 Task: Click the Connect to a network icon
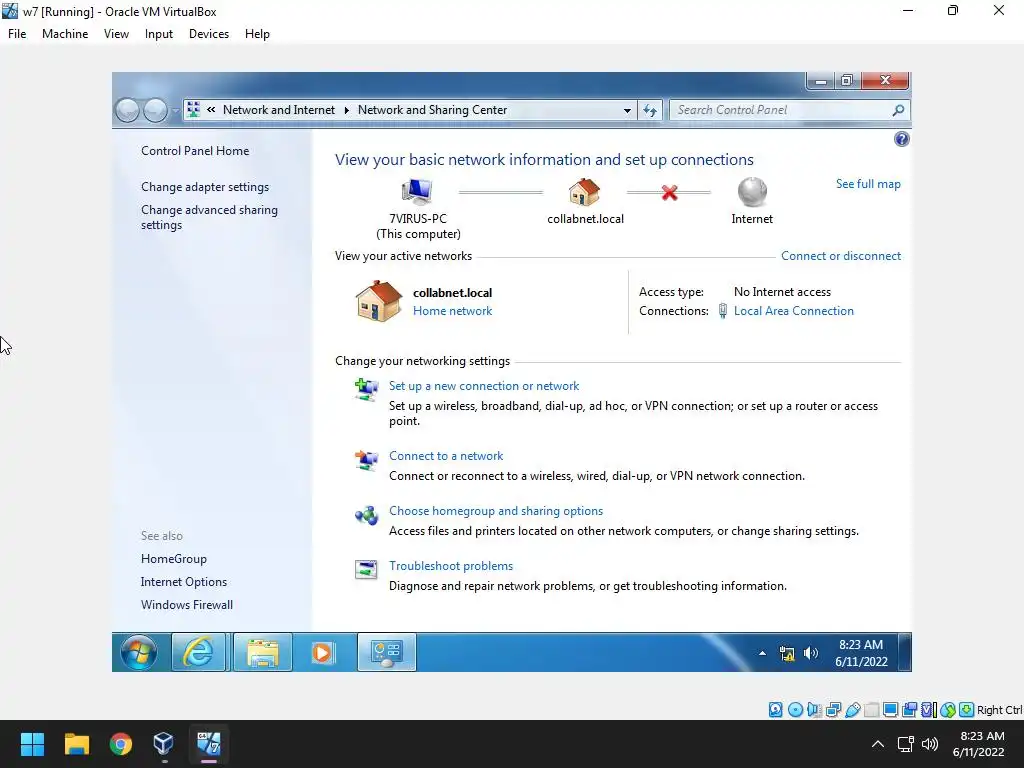pyautogui.click(x=366, y=460)
